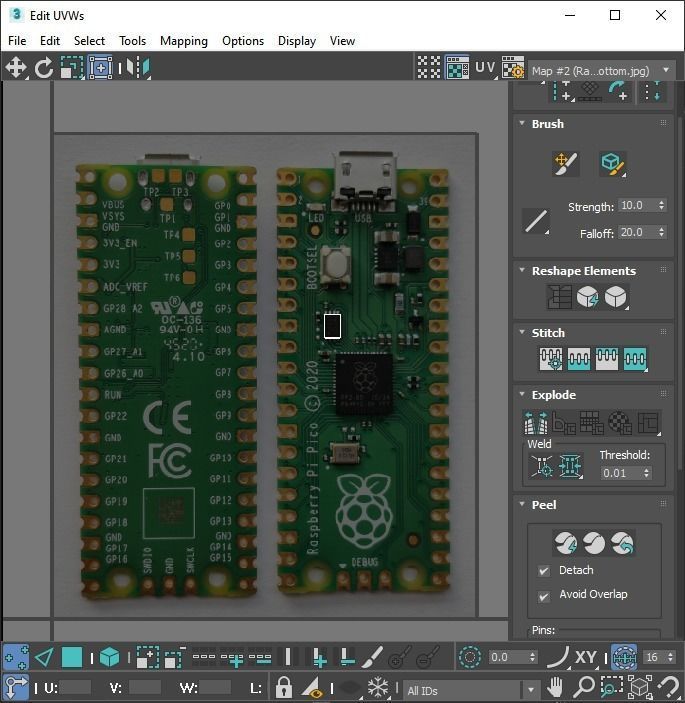Collapse the Brush rollout
This screenshot has height=703, width=685.
coord(522,123)
